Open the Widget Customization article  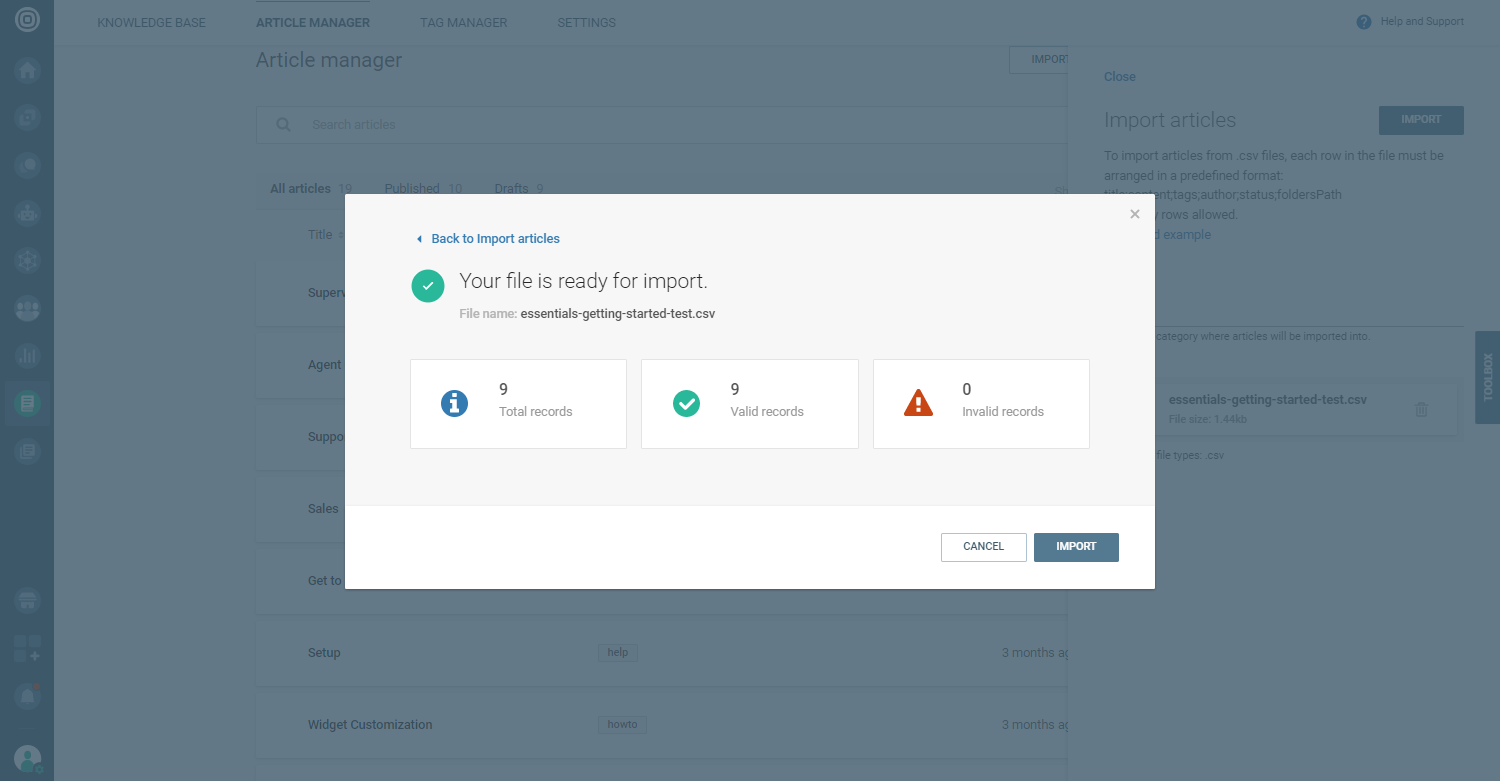point(370,725)
